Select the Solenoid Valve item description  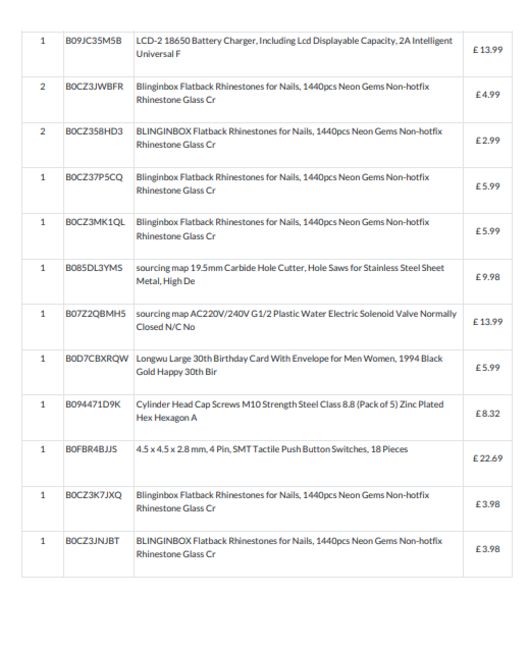click(x=296, y=320)
